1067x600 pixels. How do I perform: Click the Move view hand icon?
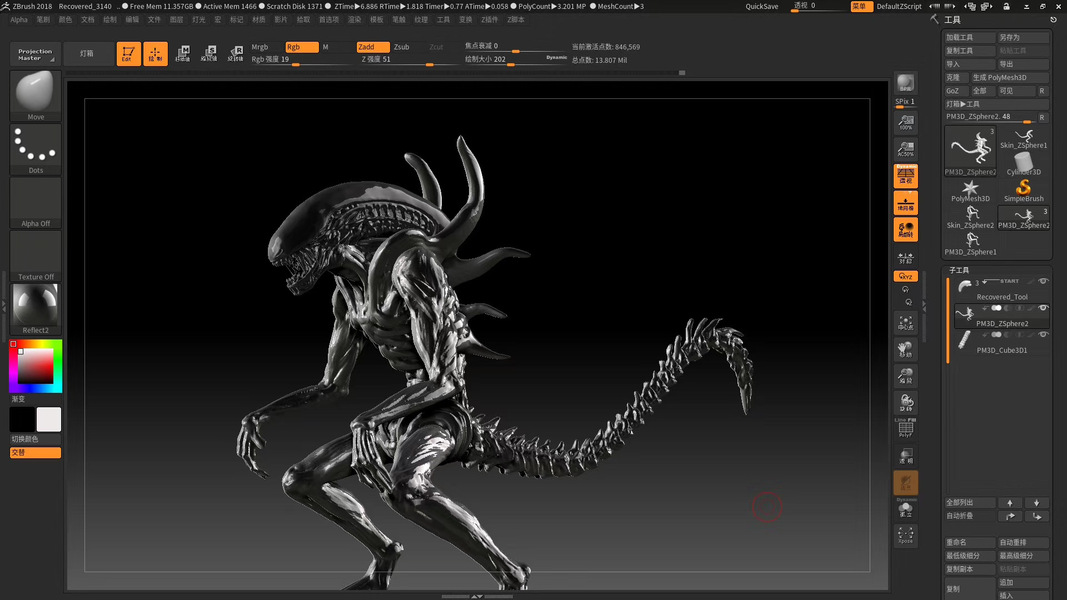pos(905,350)
